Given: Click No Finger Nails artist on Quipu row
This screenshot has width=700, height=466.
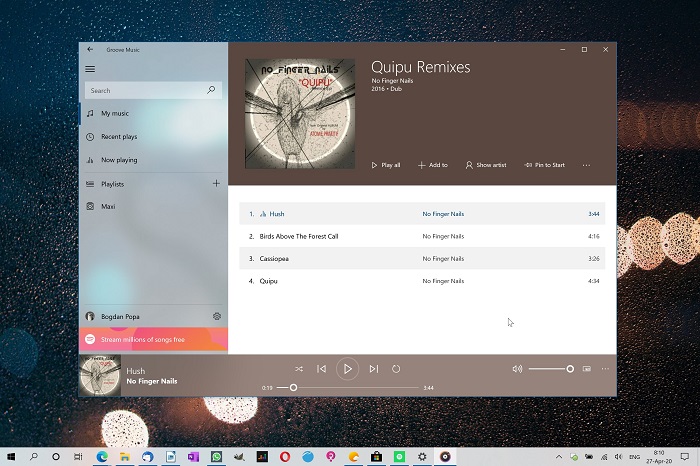Looking at the screenshot, I should [x=443, y=281].
